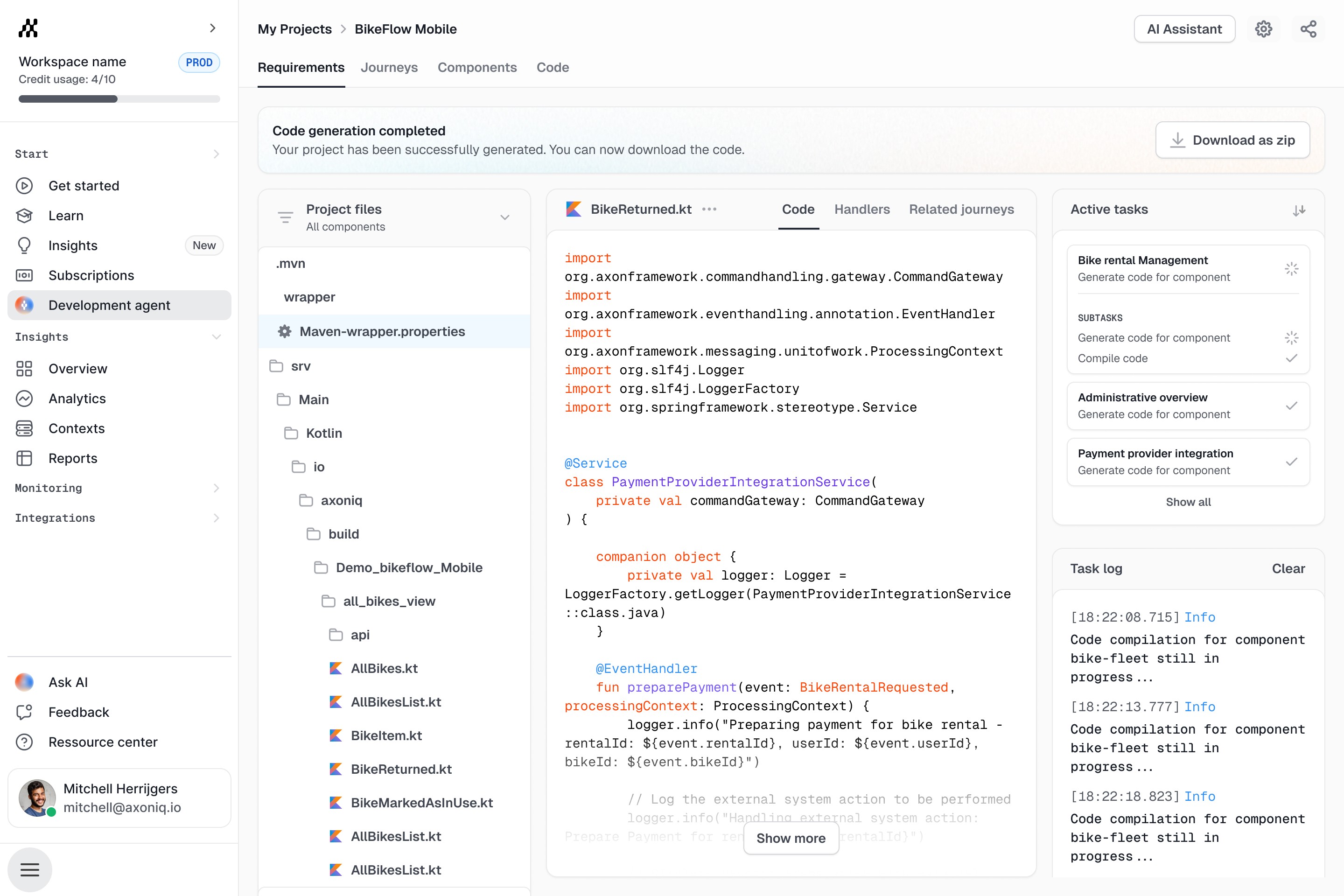
Task: Open the BikeMarkedAsInUse.kt file
Action: pos(421,802)
